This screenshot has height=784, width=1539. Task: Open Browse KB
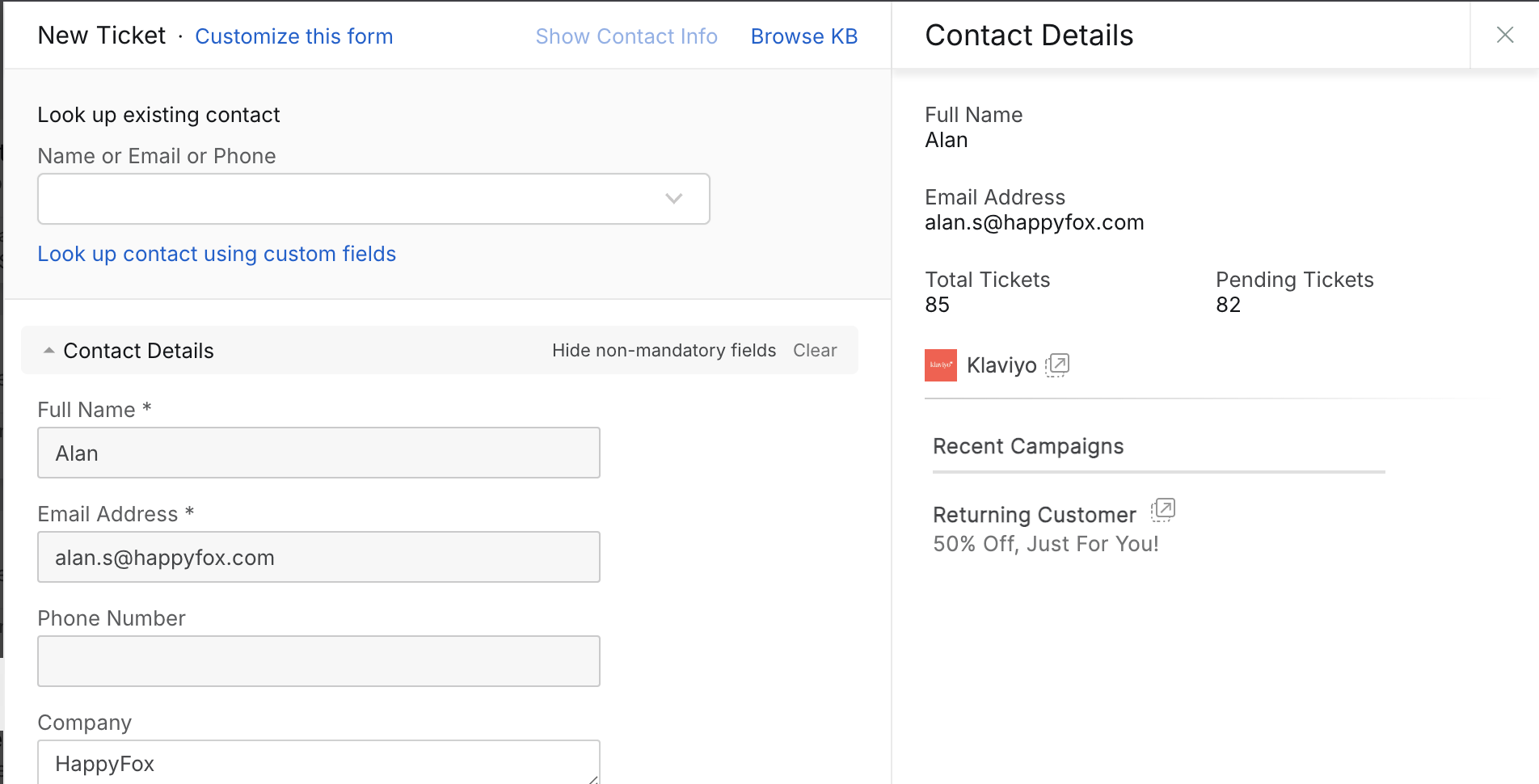803,36
